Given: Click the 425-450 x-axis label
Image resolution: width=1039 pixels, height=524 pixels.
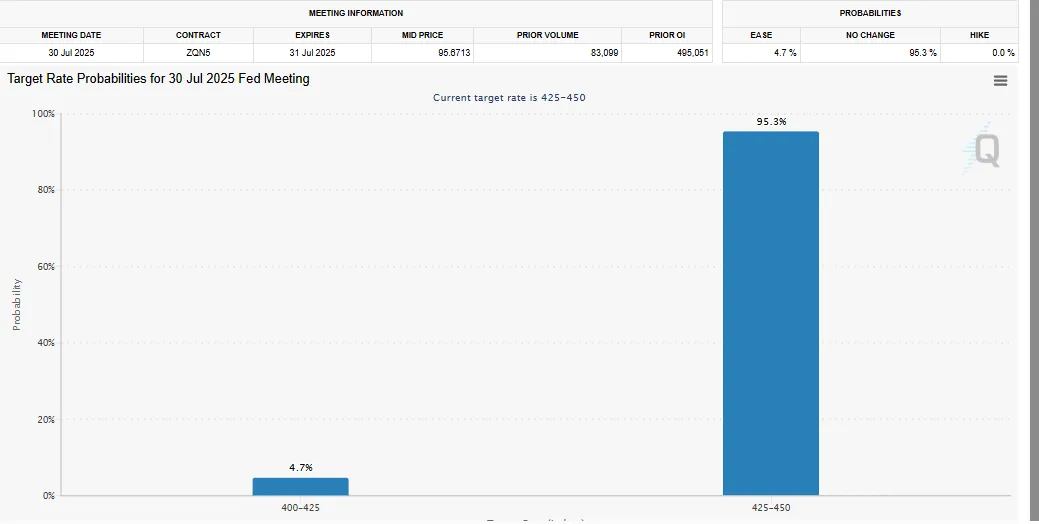Looking at the screenshot, I should [x=771, y=508].
